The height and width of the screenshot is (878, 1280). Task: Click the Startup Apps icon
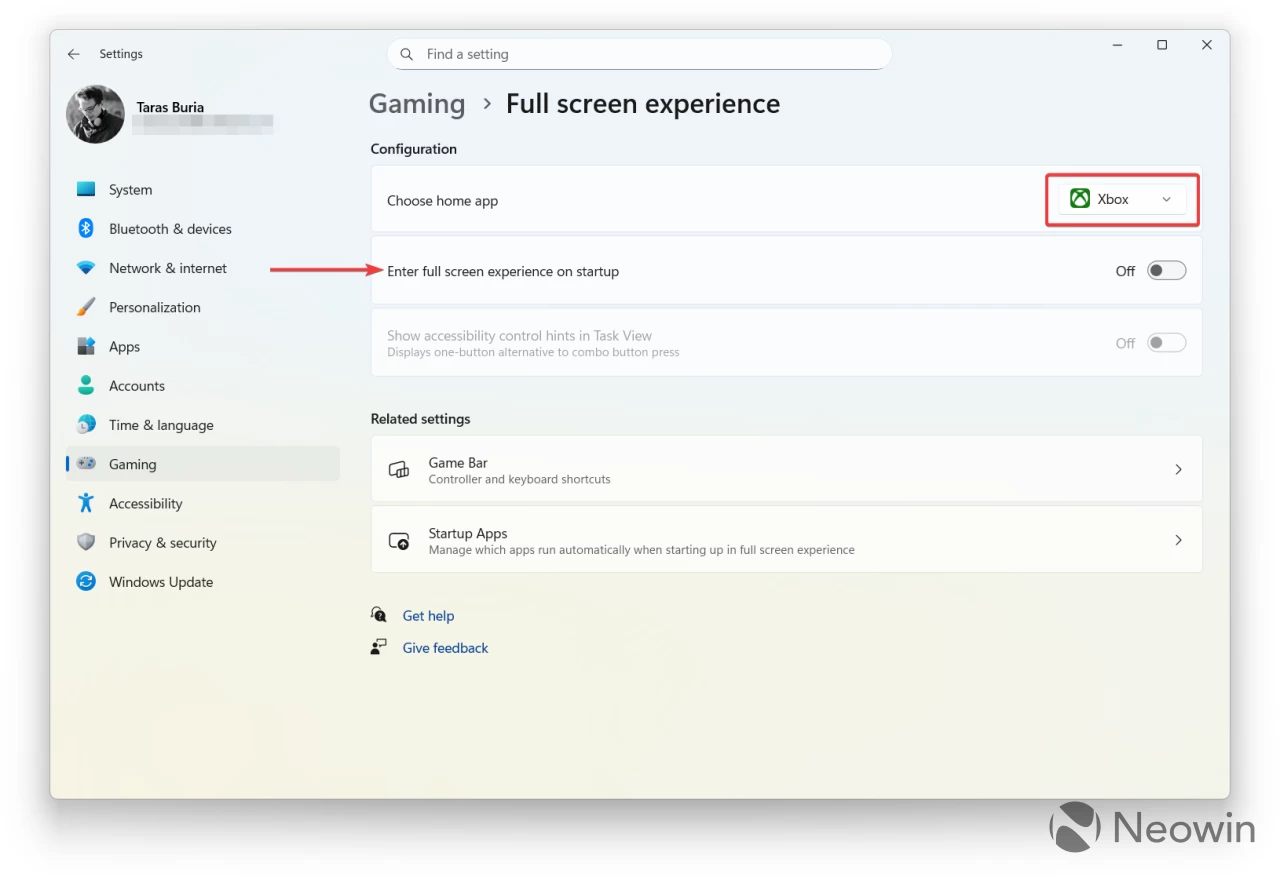point(399,541)
